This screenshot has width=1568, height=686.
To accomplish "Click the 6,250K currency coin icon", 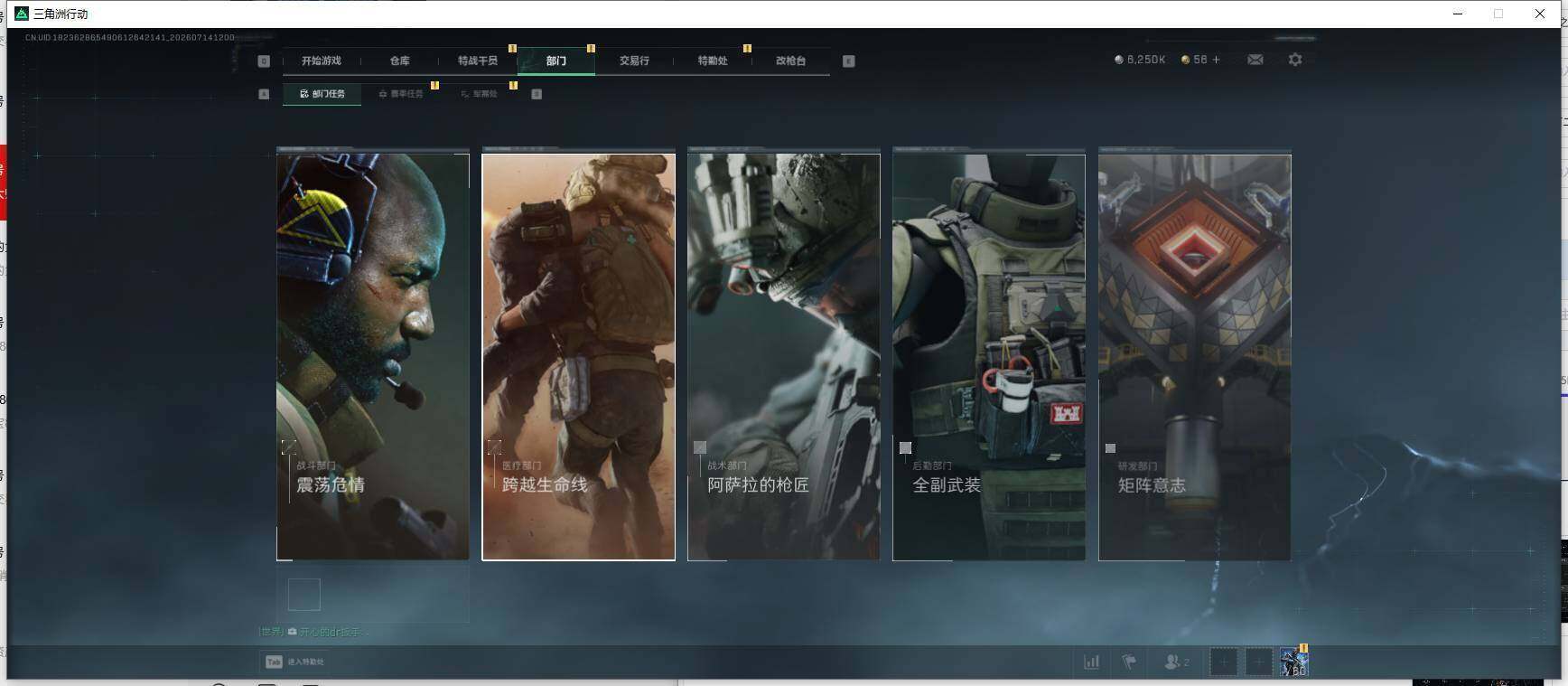I will click(1119, 60).
